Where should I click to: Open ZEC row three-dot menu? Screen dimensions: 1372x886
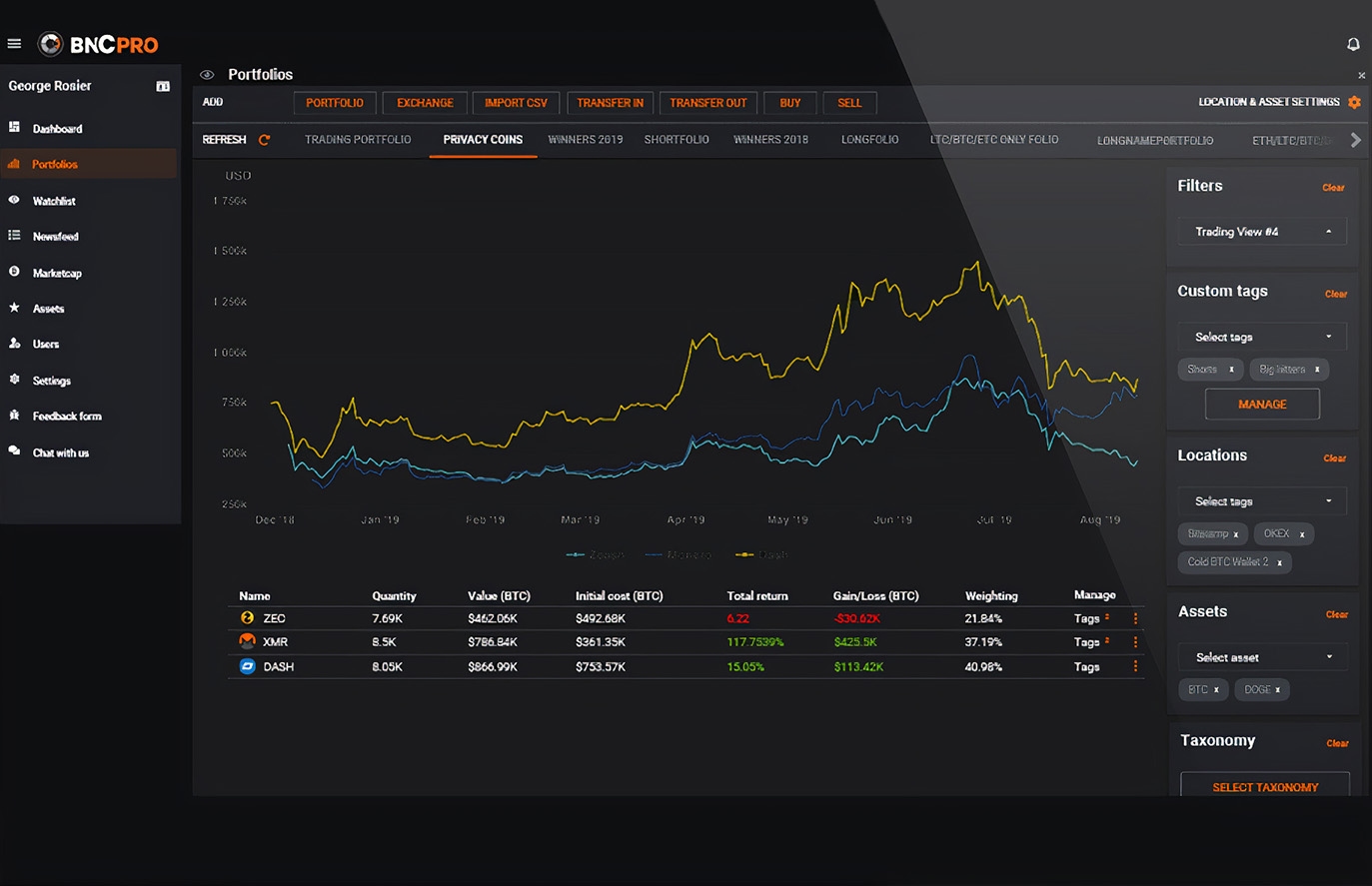pyautogui.click(x=1135, y=618)
